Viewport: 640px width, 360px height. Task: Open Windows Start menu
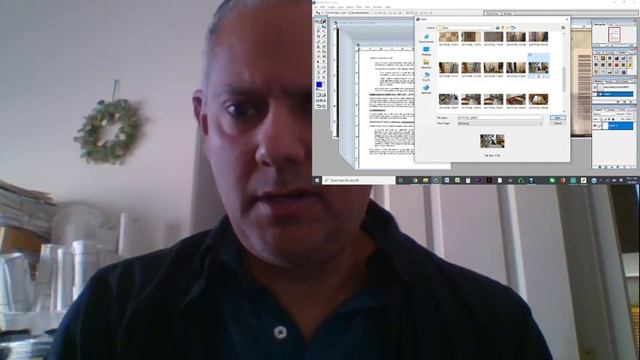317,180
